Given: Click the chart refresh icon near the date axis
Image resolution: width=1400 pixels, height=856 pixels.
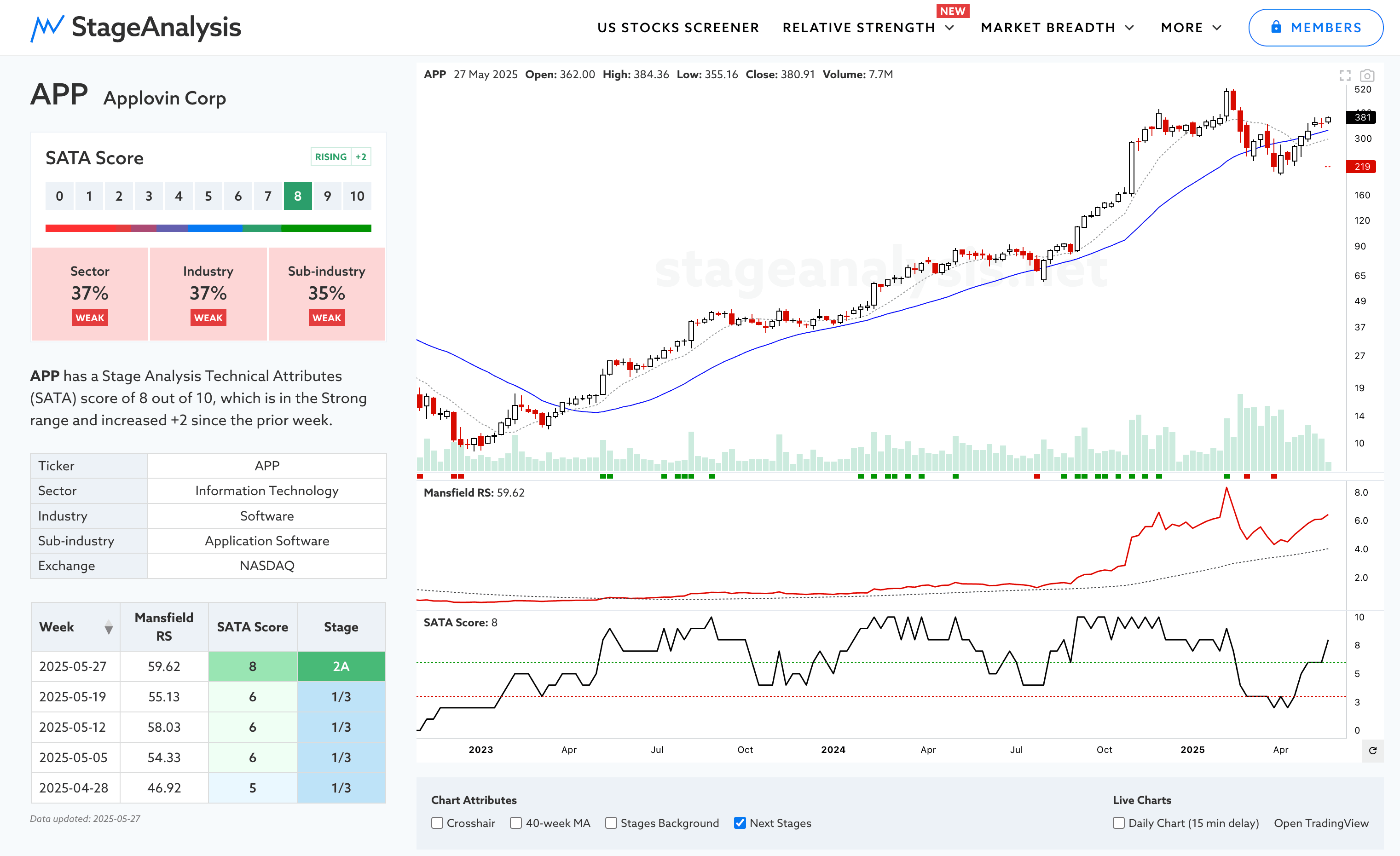Looking at the screenshot, I should [1373, 751].
